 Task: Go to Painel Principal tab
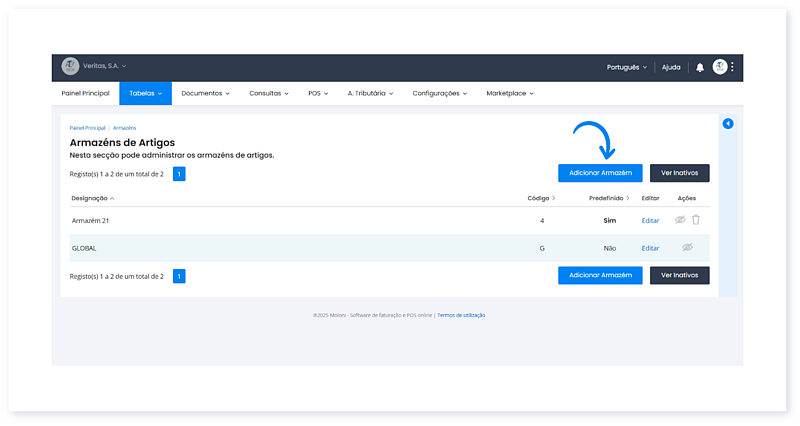[85, 93]
